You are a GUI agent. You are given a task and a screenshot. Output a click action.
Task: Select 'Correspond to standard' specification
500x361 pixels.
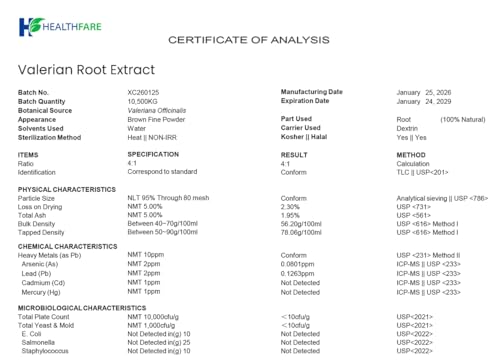pyautogui.click(x=162, y=172)
